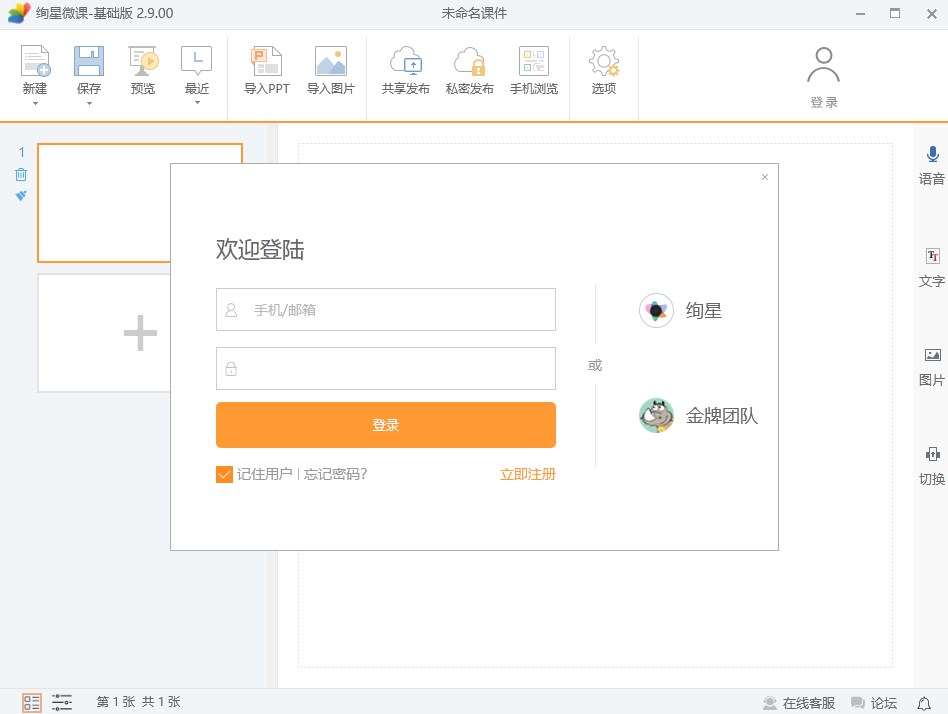Click the 文字 text tool icon

[932, 256]
